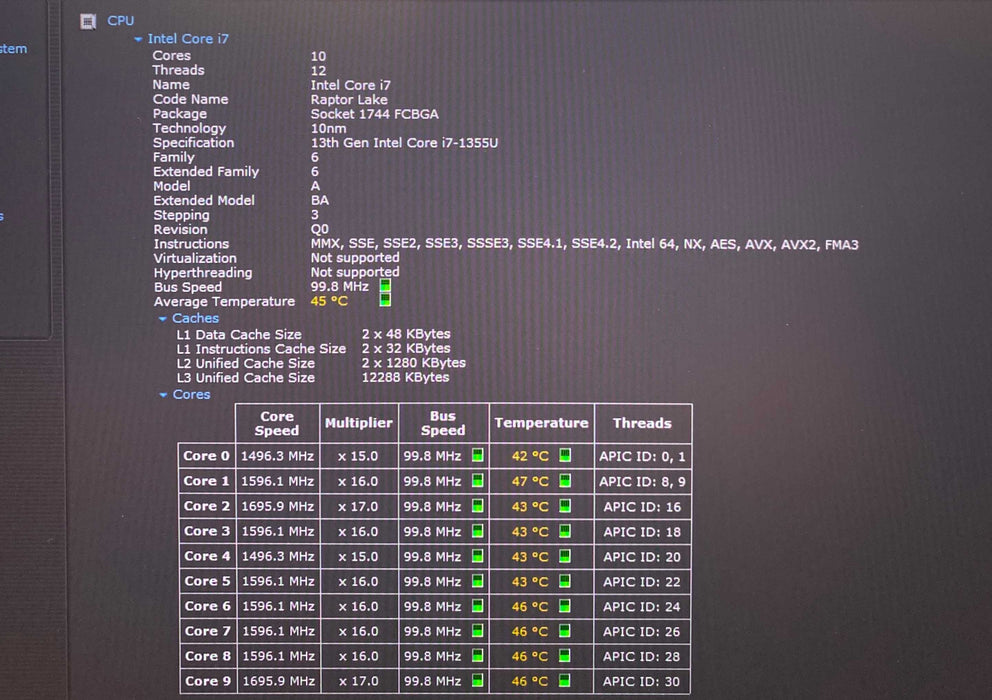
Task: Click the Extended Model BA value
Action: click(x=320, y=201)
